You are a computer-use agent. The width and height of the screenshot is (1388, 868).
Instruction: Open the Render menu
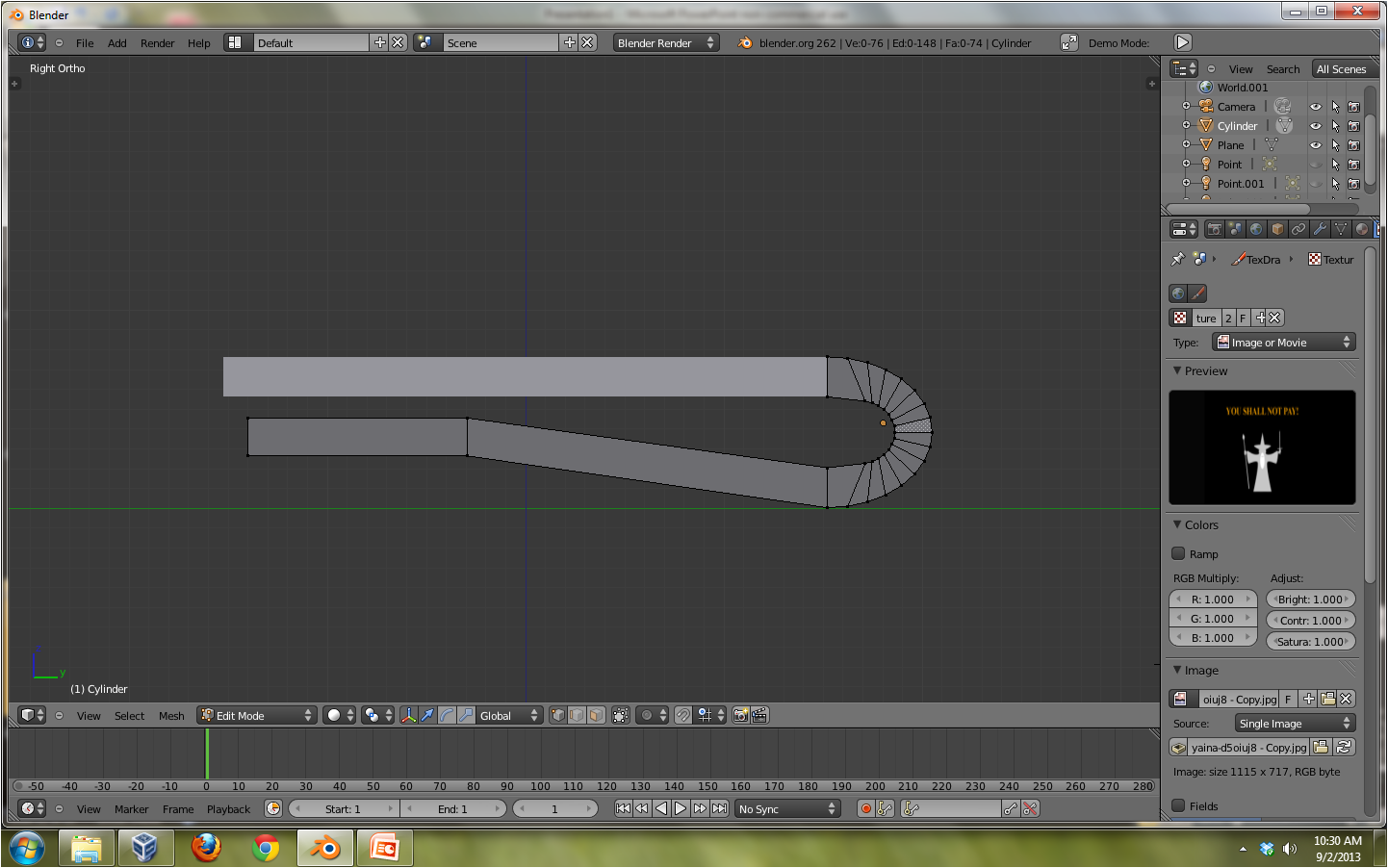[x=158, y=43]
